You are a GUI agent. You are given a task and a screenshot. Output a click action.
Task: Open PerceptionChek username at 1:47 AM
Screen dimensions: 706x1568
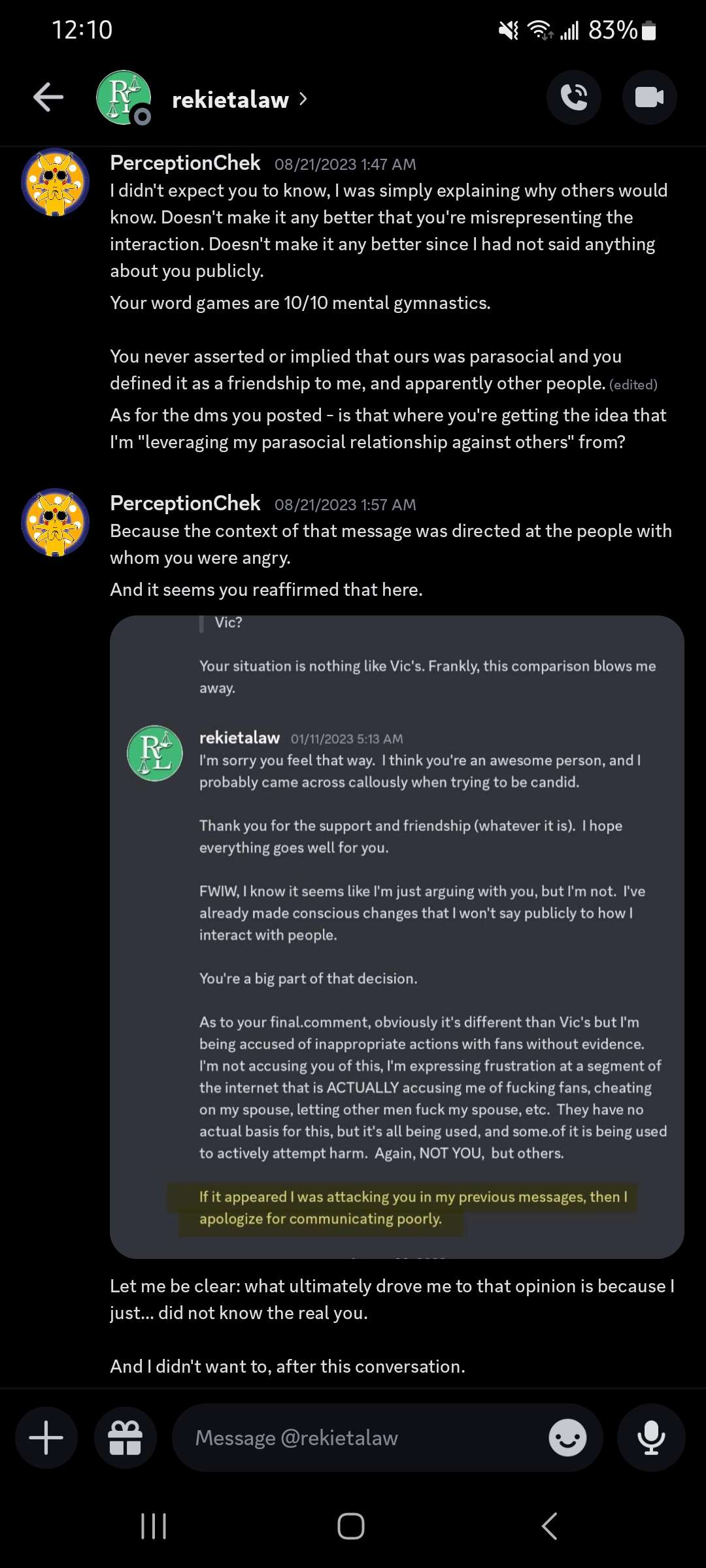coord(185,163)
